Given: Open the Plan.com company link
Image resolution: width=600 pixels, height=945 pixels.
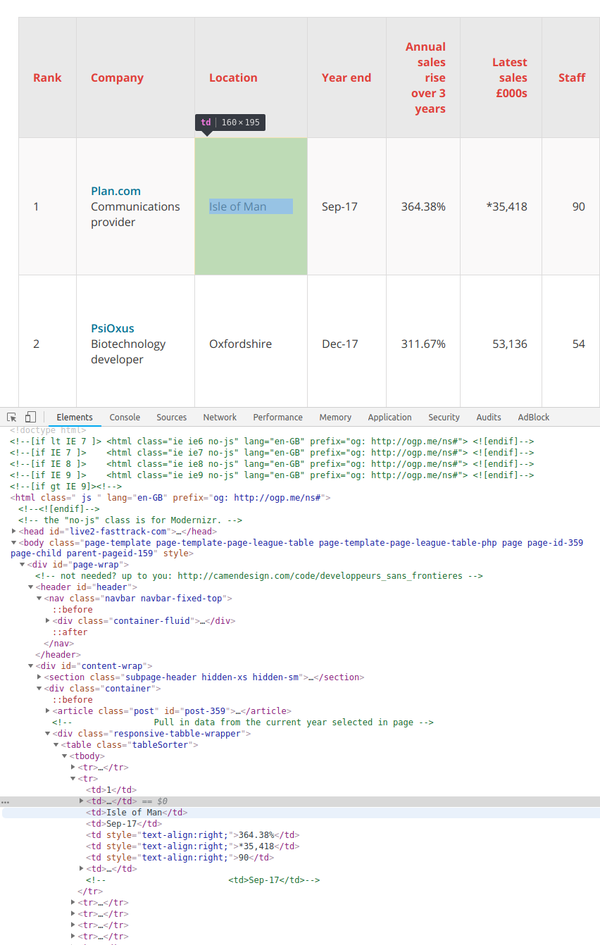Looking at the screenshot, I should pos(116,191).
